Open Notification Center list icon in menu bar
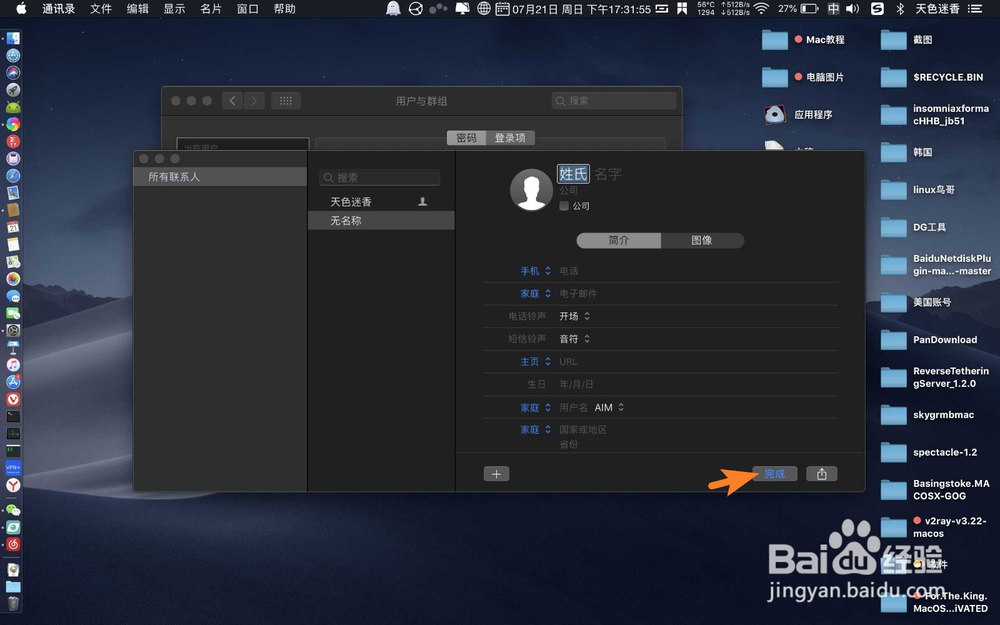This screenshot has height=625, width=1000. [x=974, y=8]
